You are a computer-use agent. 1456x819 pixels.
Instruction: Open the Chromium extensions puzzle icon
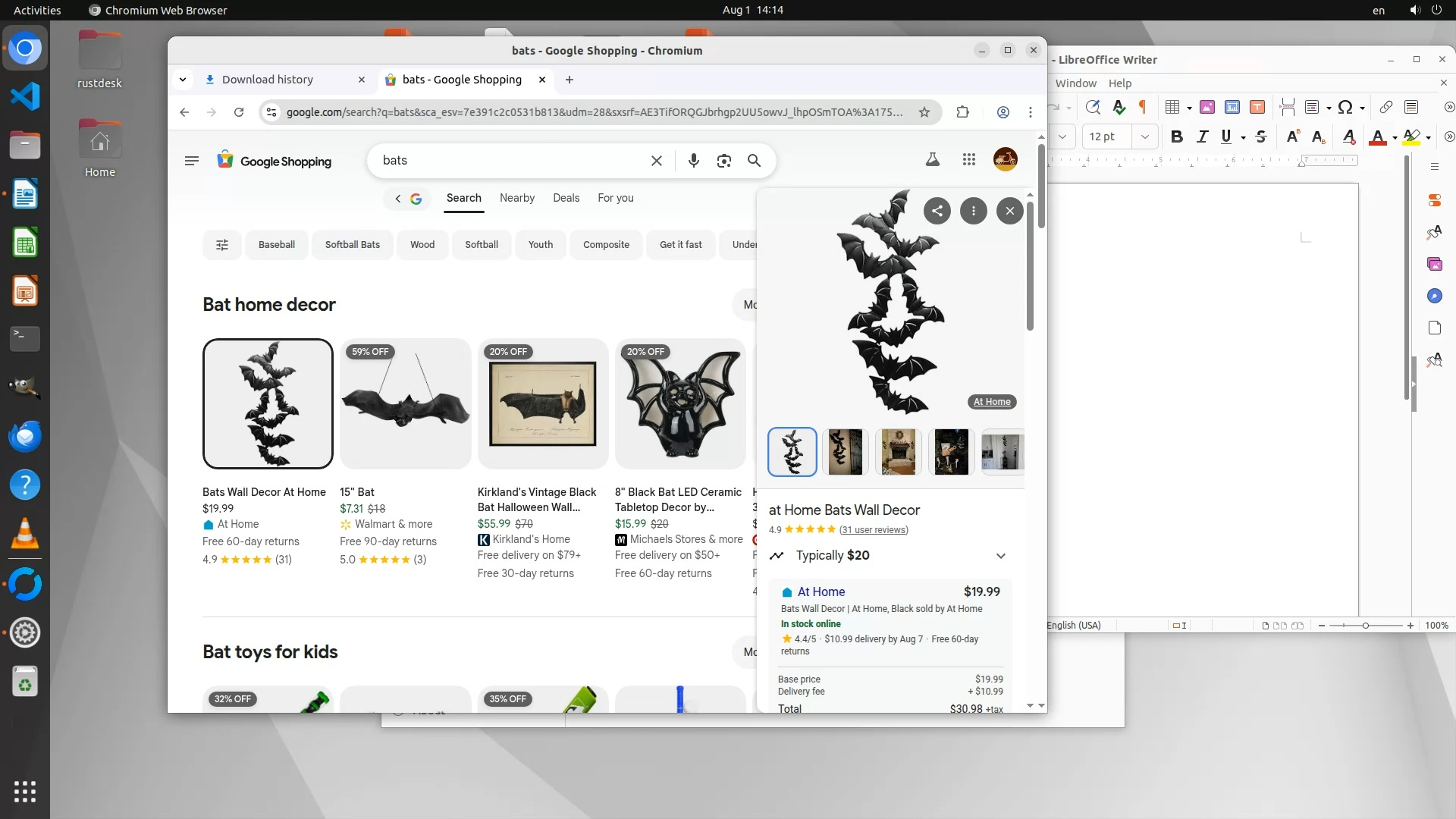(x=962, y=112)
